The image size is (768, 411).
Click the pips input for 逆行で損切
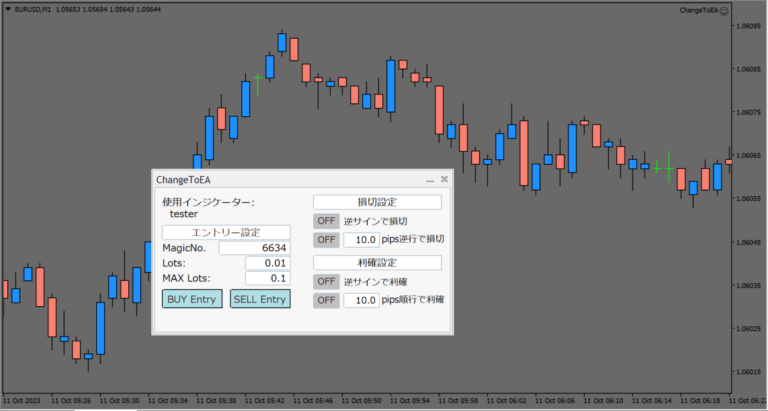click(360, 240)
